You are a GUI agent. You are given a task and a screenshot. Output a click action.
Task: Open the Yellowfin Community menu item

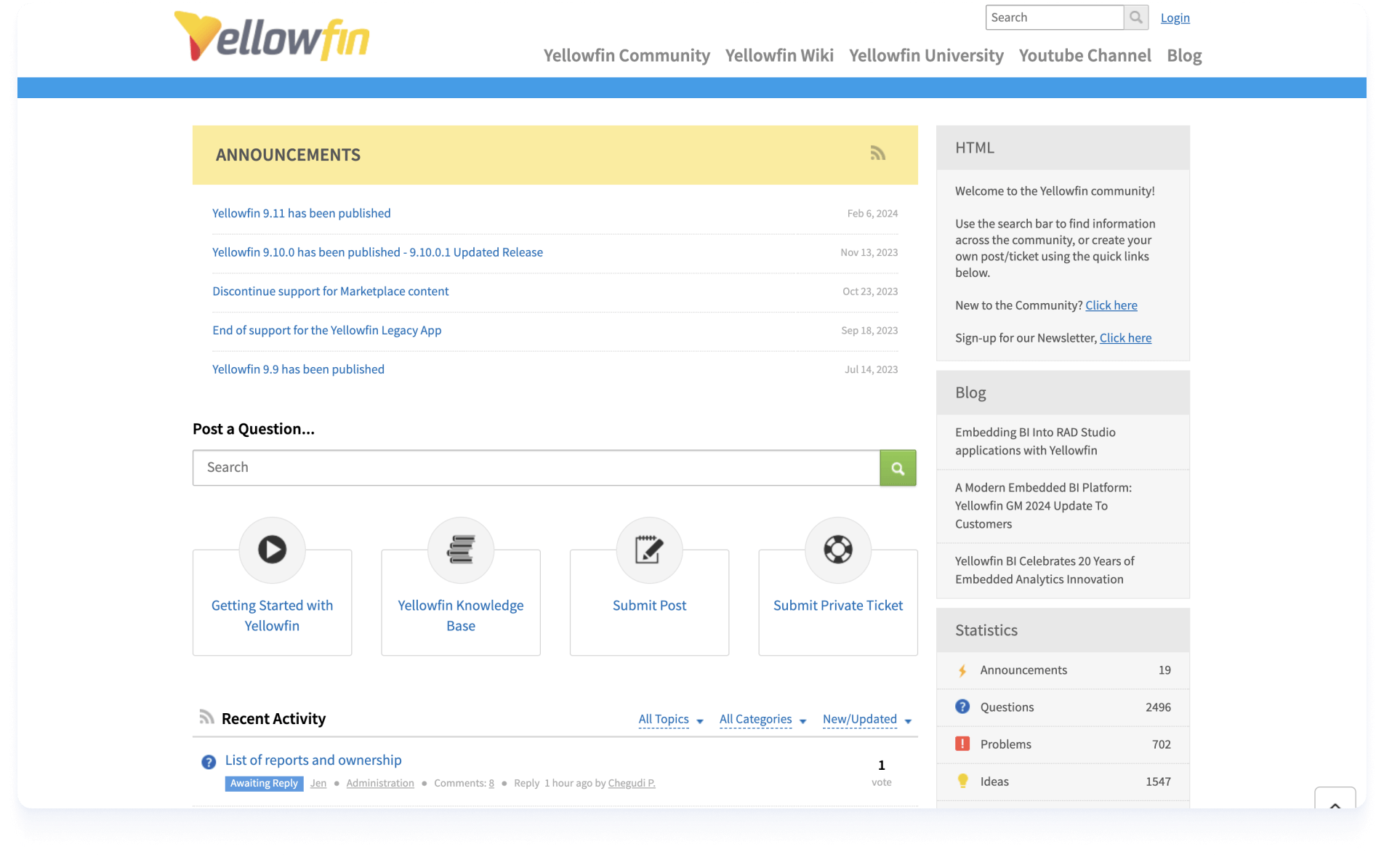tap(627, 55)
